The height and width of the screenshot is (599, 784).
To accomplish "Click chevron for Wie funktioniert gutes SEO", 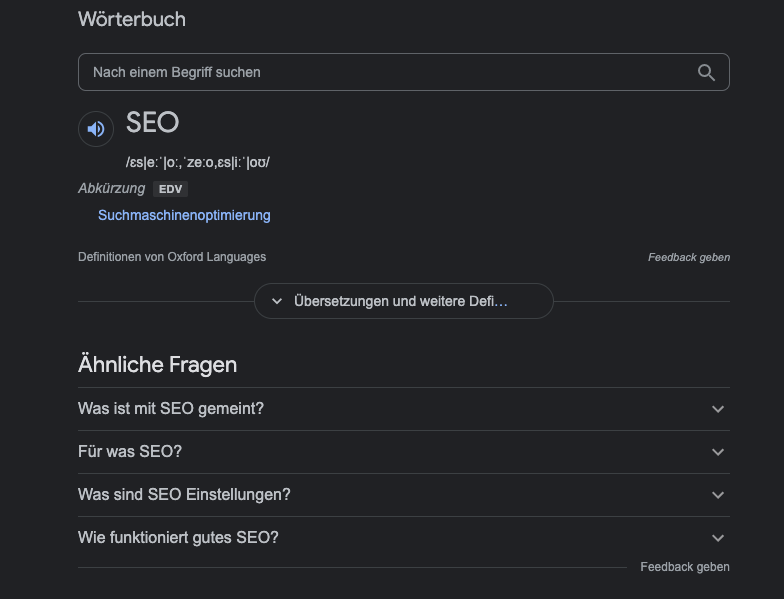I will [x=718, y=538].
